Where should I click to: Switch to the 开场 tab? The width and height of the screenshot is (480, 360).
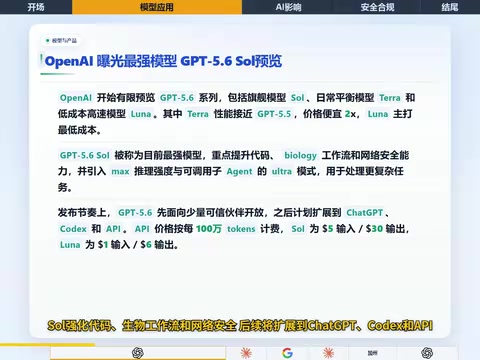(x=36, y=7)
